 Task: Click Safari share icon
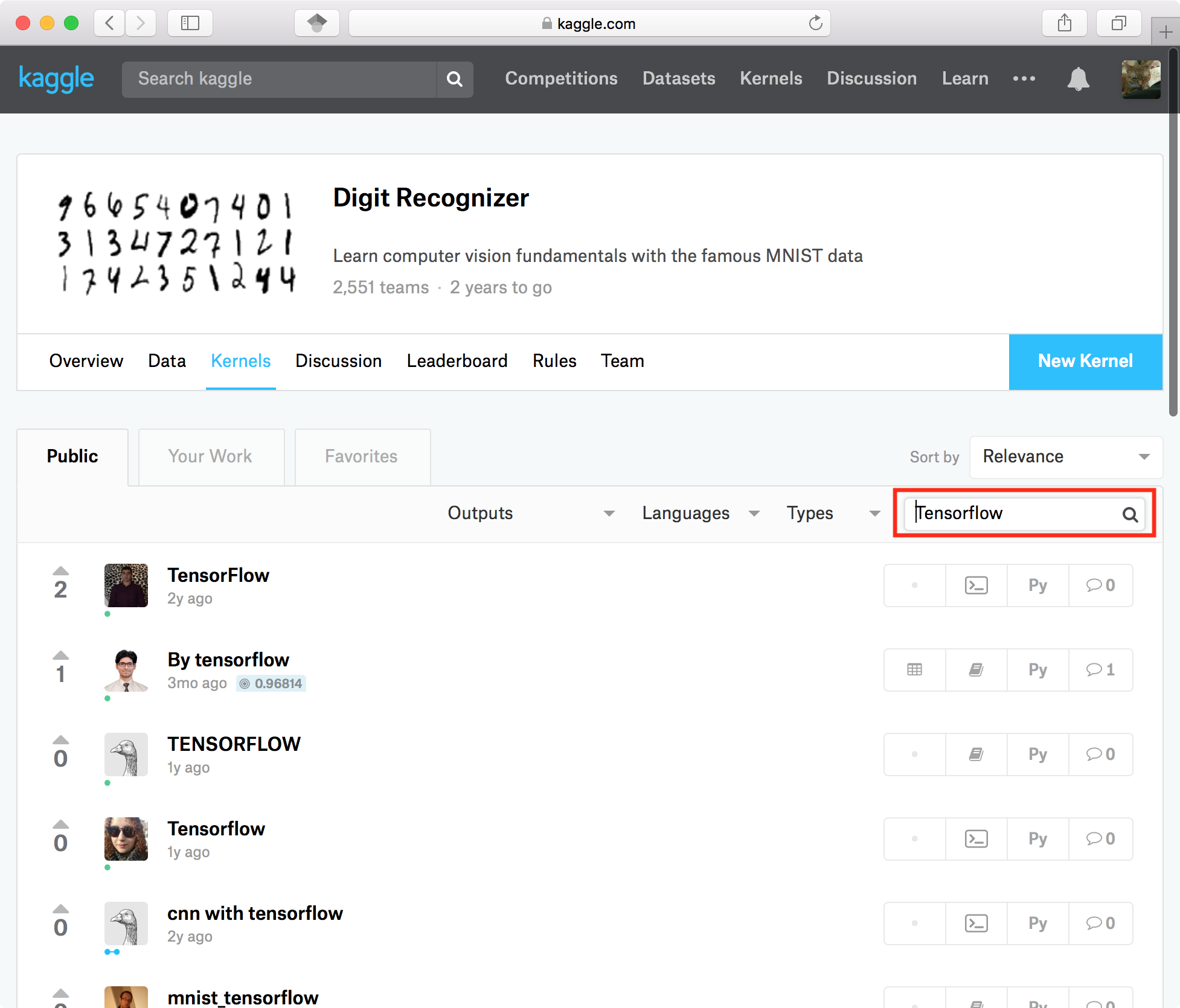pyautogui.click(x=1065, y=23)
